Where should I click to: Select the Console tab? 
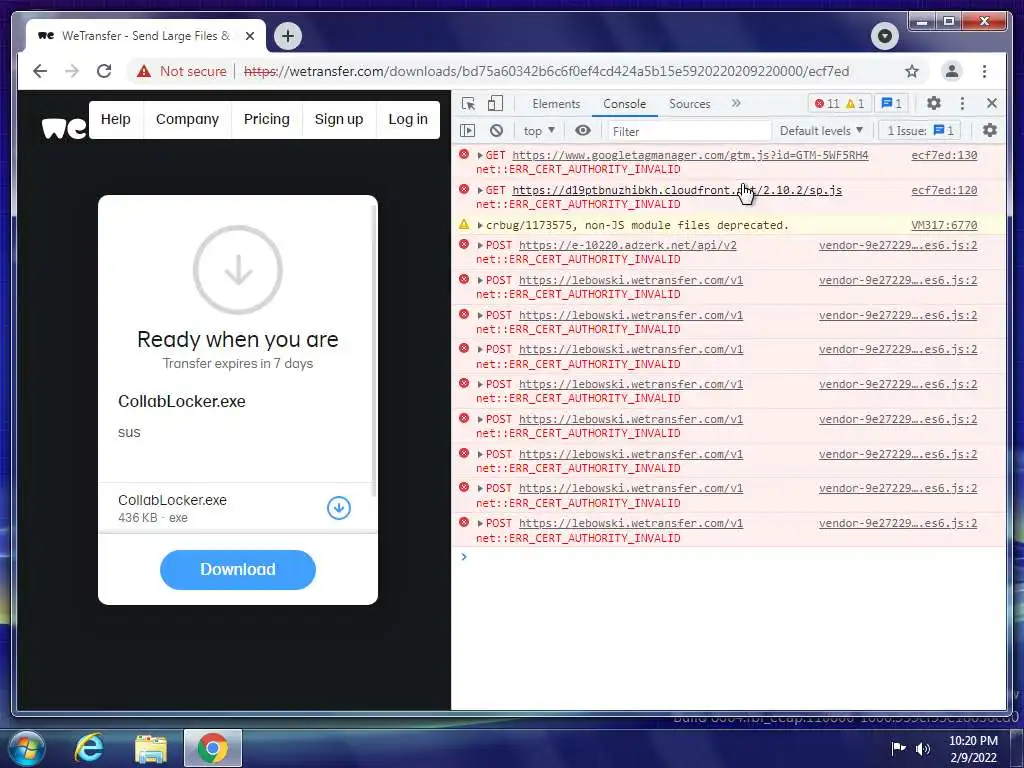pyautogui.click(x=624, y=104)
